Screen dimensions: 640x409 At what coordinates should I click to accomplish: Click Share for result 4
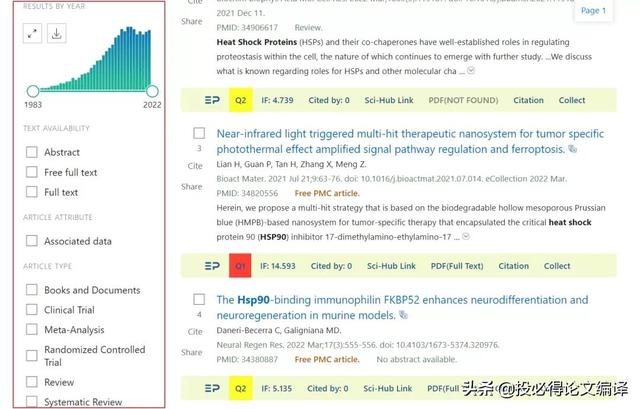[191, 352]
